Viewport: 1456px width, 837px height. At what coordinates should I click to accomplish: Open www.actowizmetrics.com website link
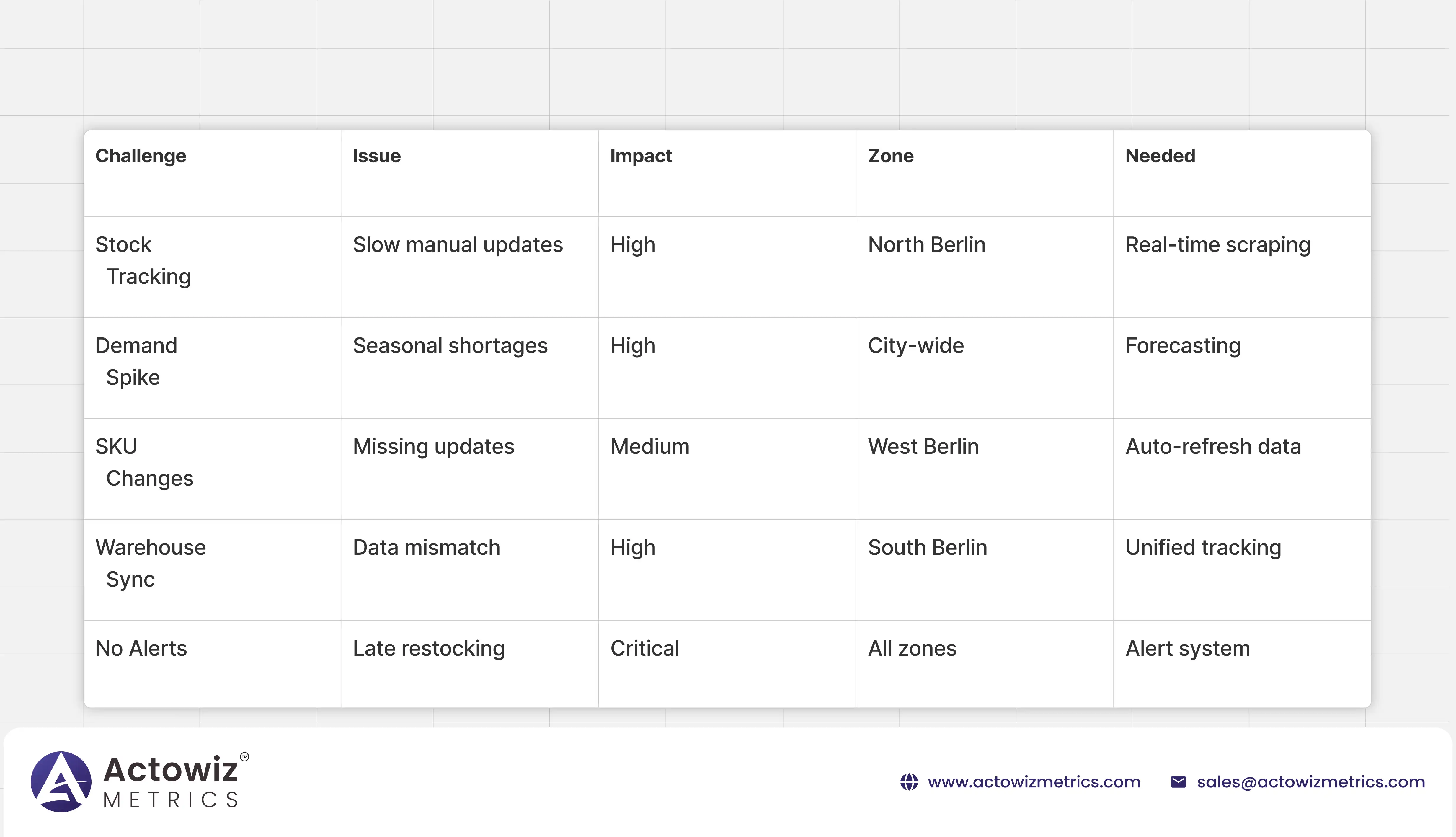point(1034,782)
